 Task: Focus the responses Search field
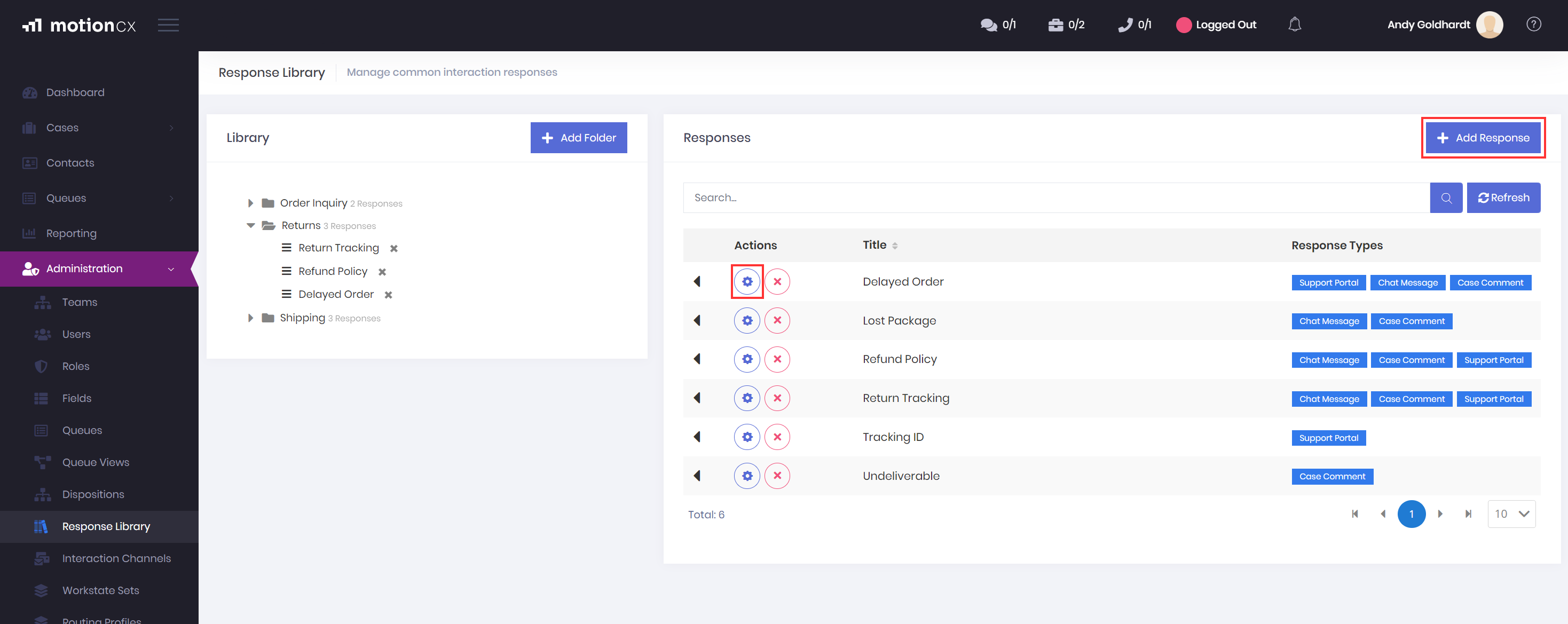(x=1056, y=198)
